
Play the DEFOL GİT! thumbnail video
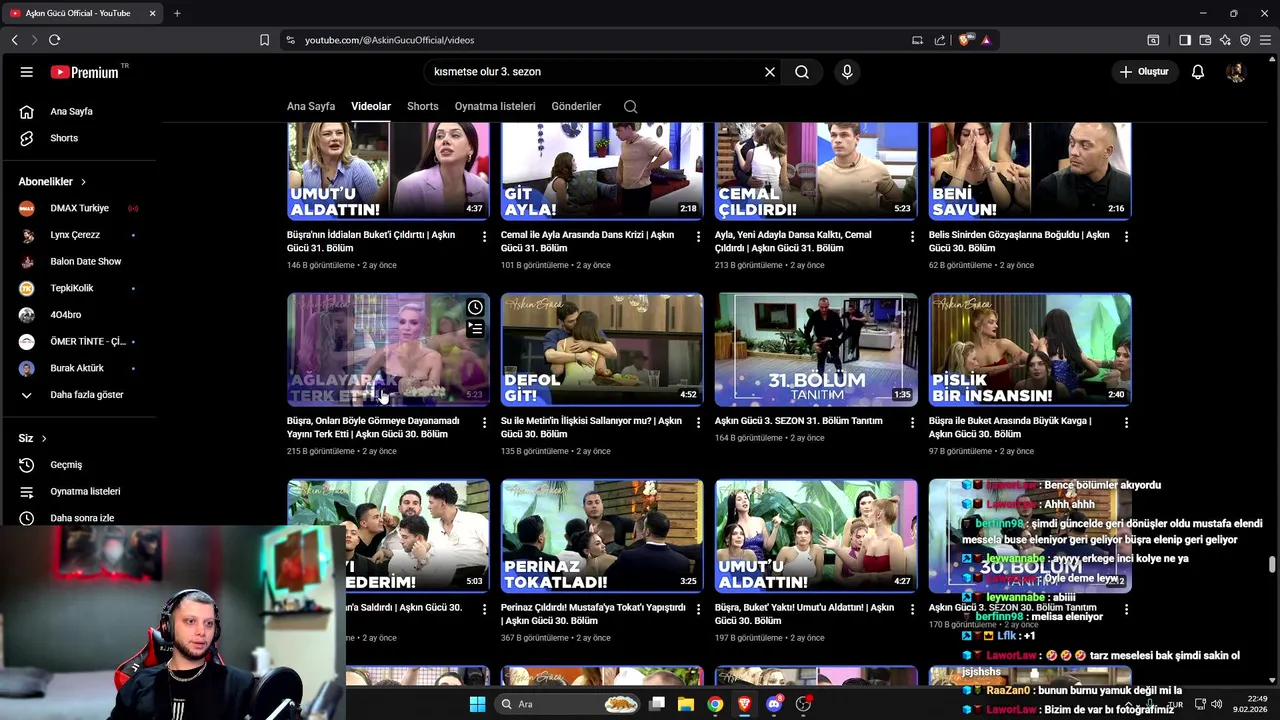coord(602,349)
